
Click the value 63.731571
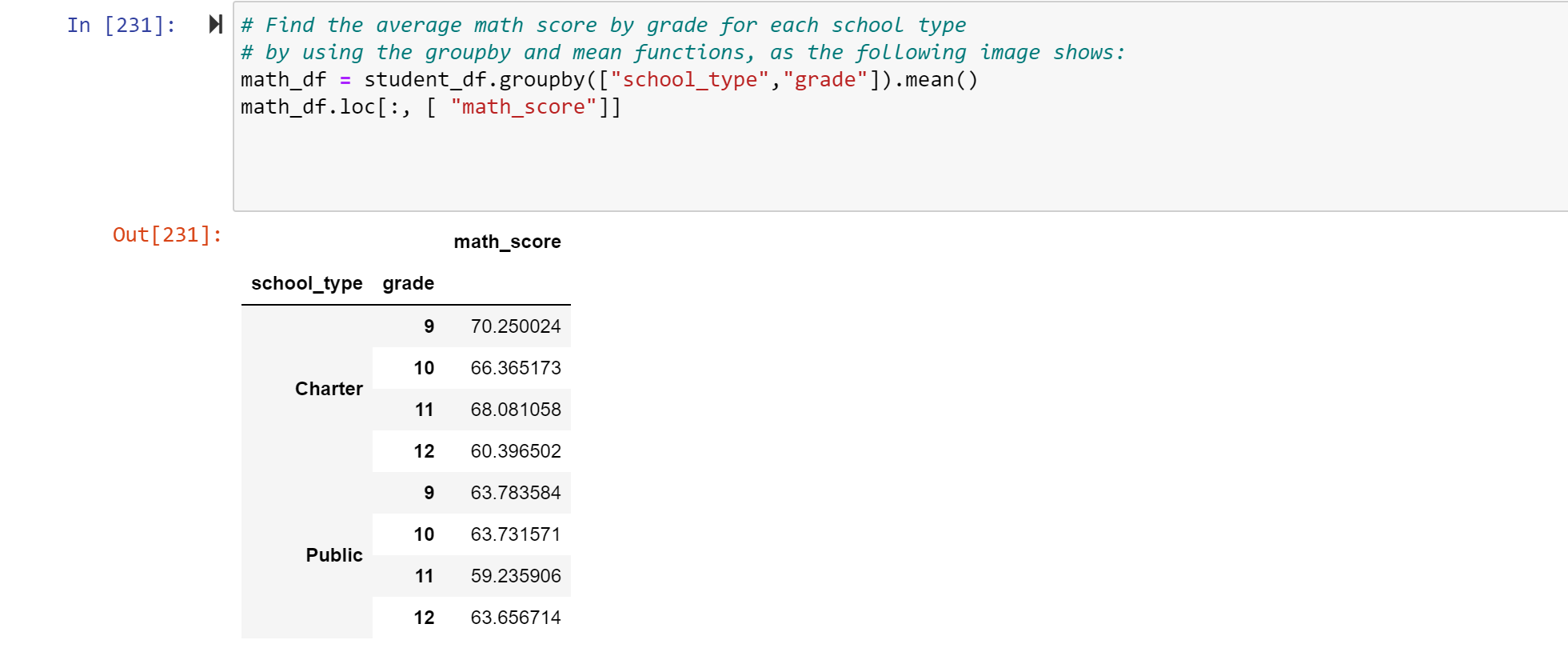click(516, 534)
